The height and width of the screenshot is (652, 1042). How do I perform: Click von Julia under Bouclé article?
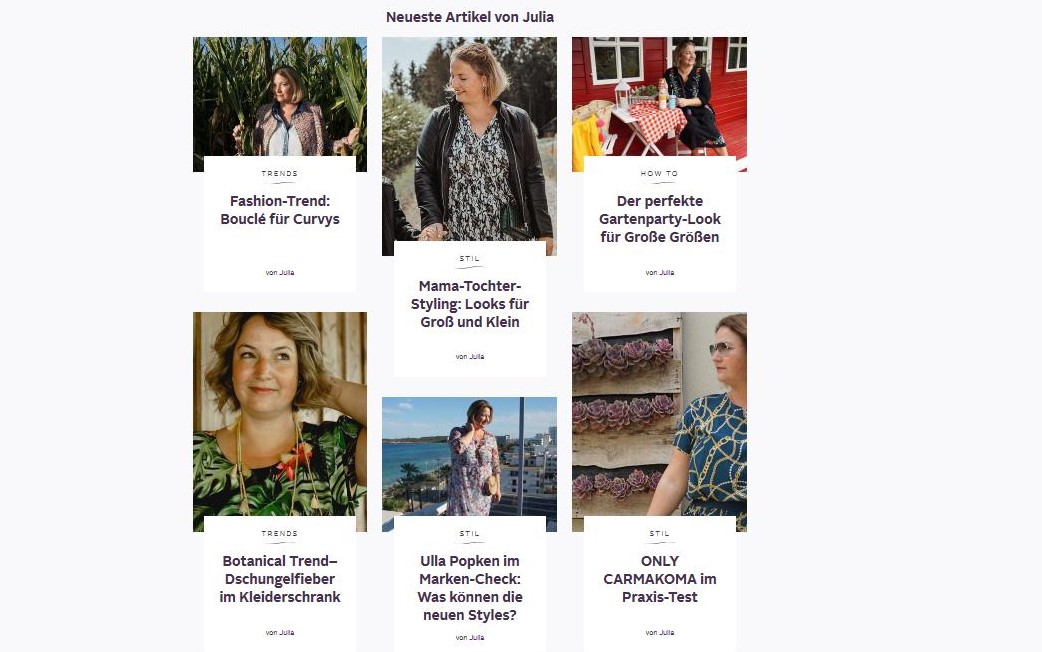click(280, 272)
